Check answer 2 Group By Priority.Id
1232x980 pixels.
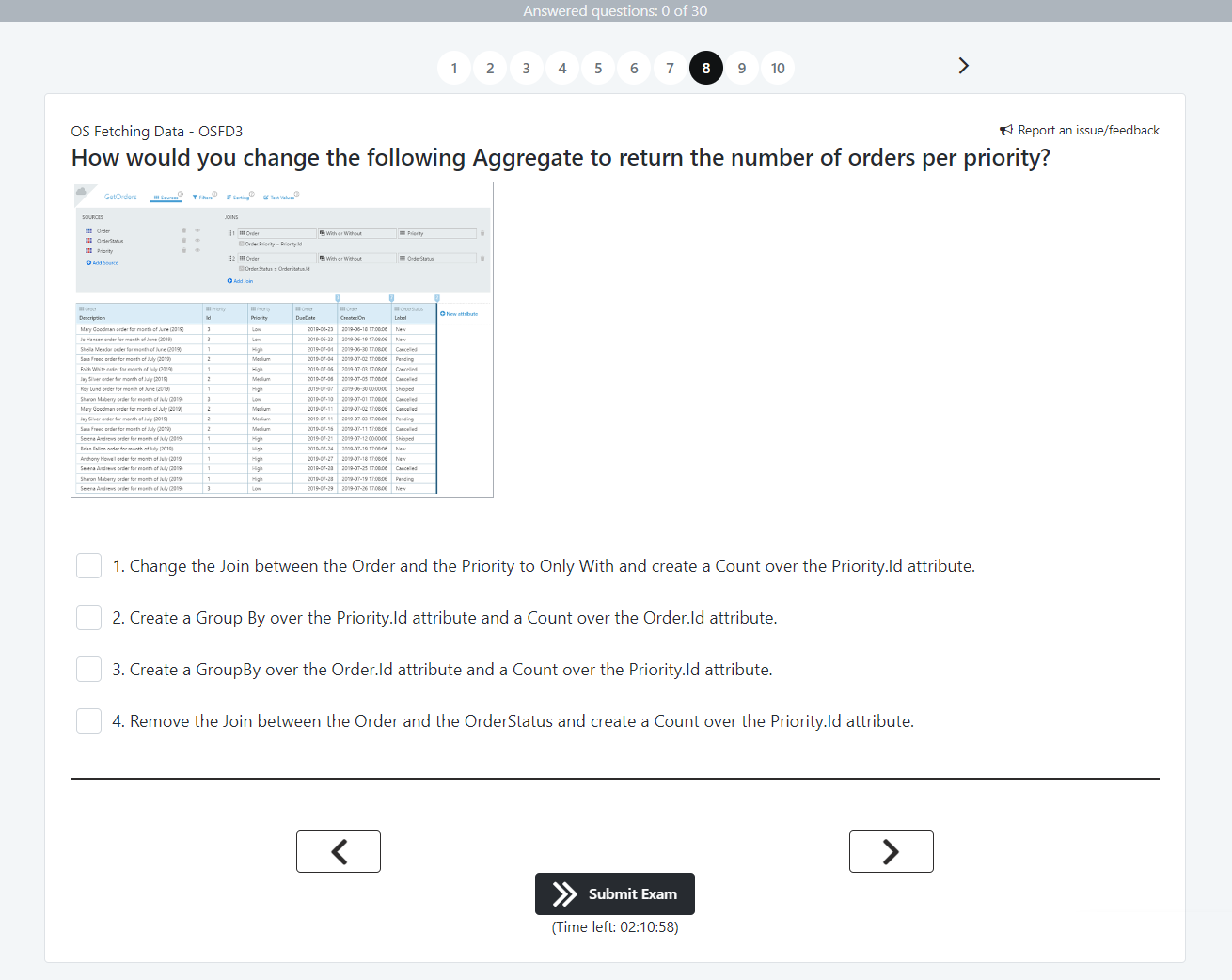[88, 618]
